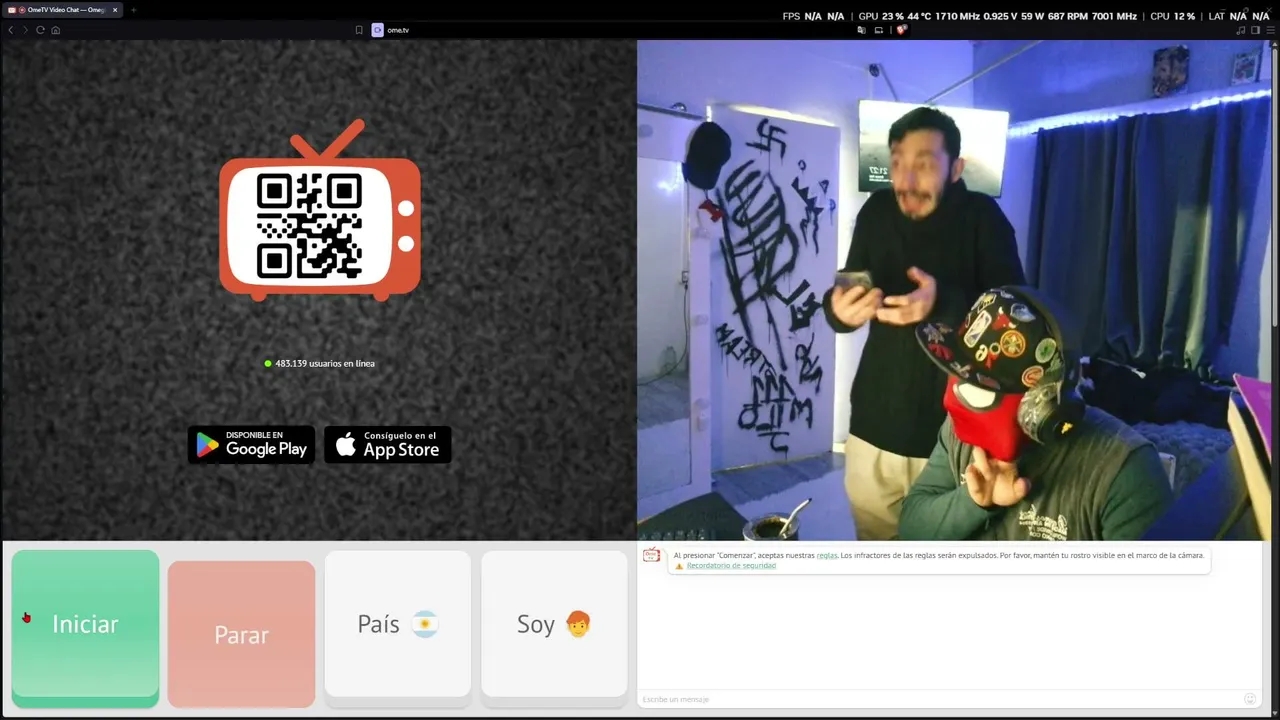Bookmark this page with the bookmark icon

tap(359, 30)
